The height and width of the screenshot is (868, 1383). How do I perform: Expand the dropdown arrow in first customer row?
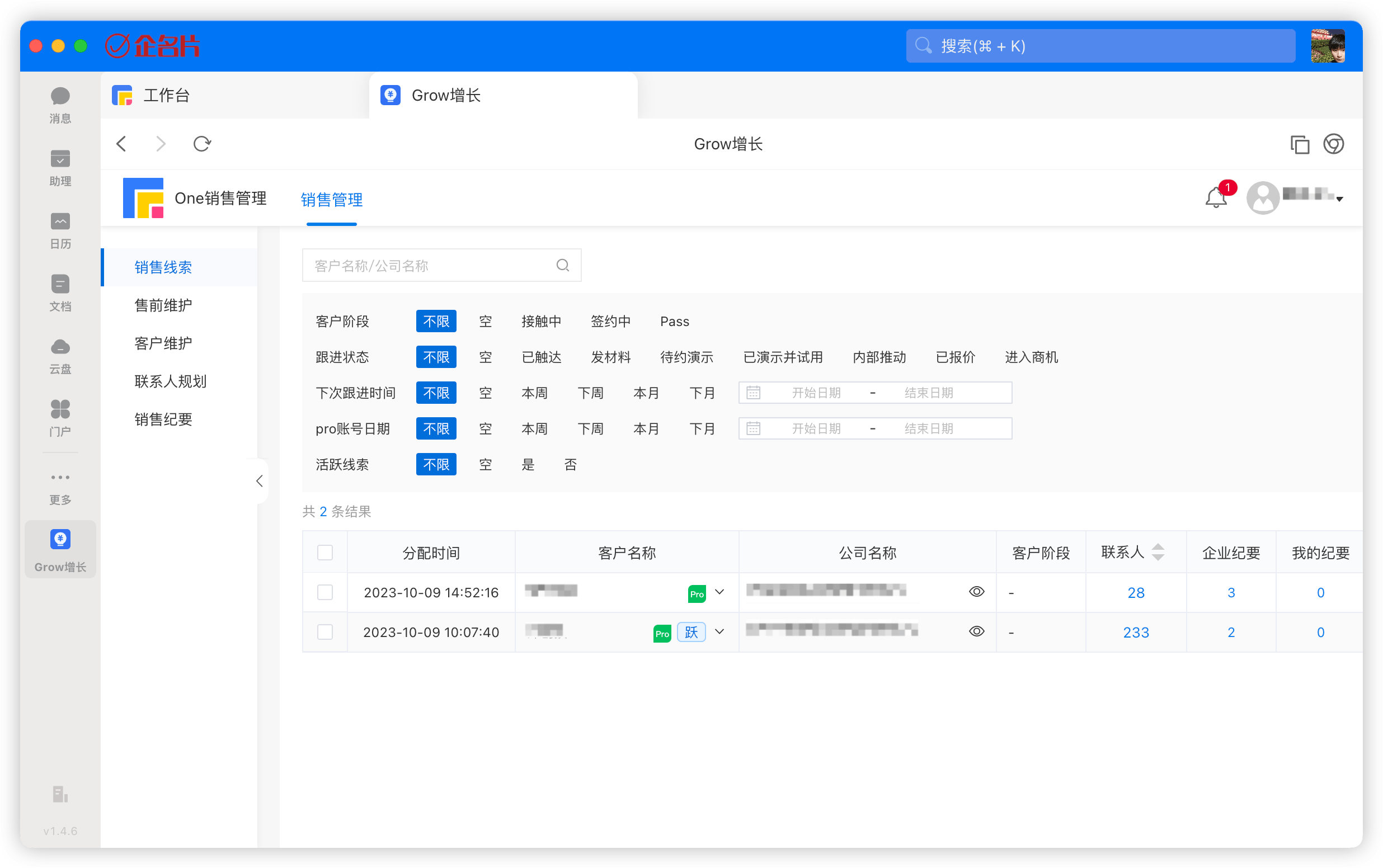point(719,592)
